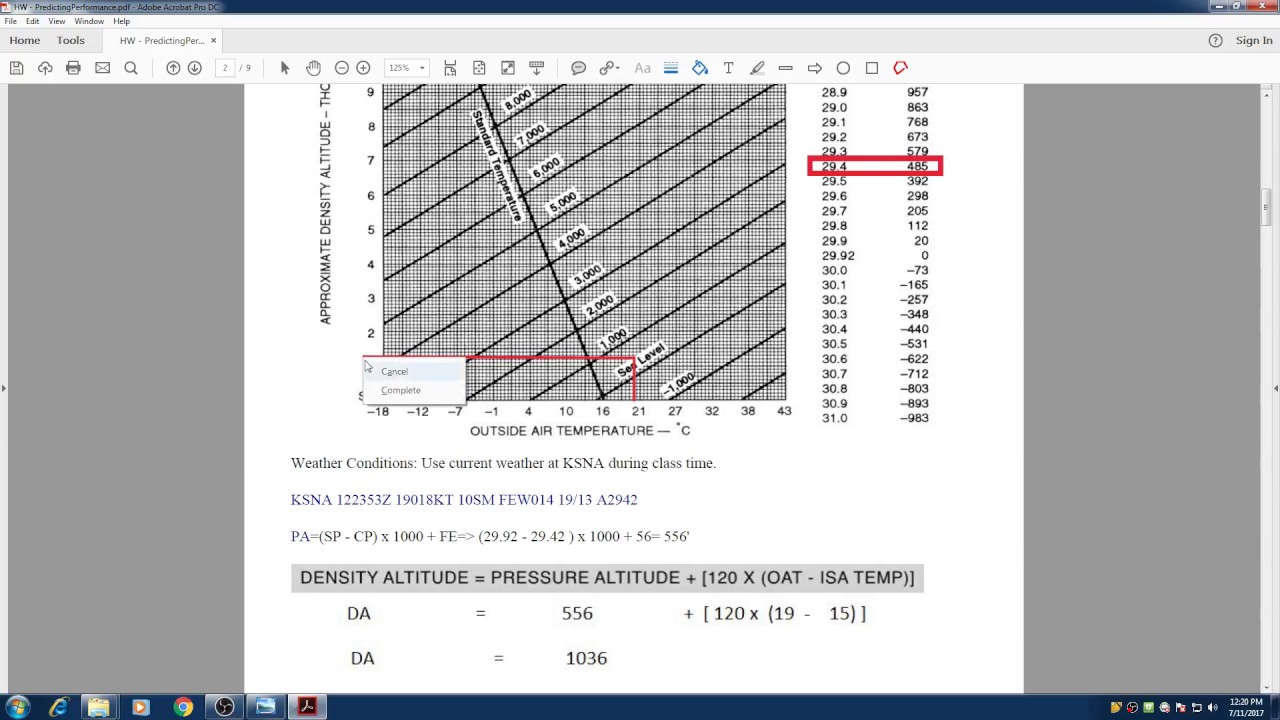Add a sticky note comment
The height and width of the screenshot is (720, 1280).
[x=578, y=68]
